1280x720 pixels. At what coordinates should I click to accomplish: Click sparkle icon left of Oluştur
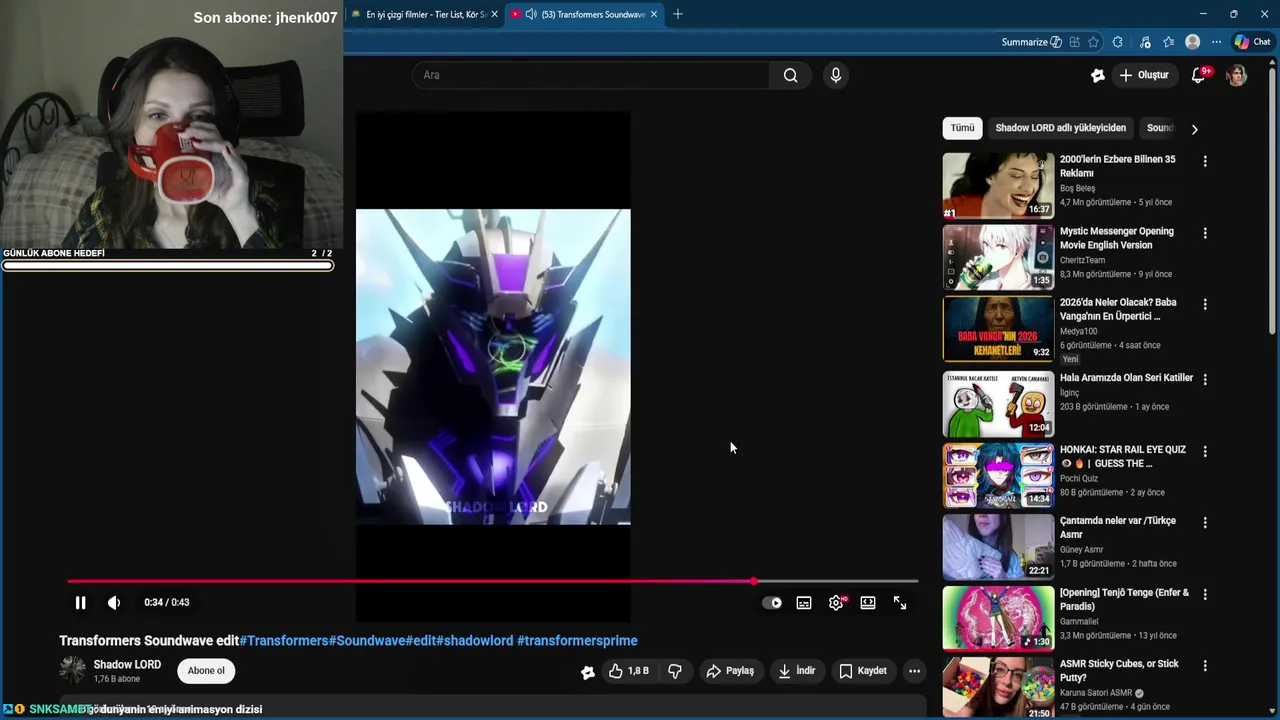[x=1097, y=75]
